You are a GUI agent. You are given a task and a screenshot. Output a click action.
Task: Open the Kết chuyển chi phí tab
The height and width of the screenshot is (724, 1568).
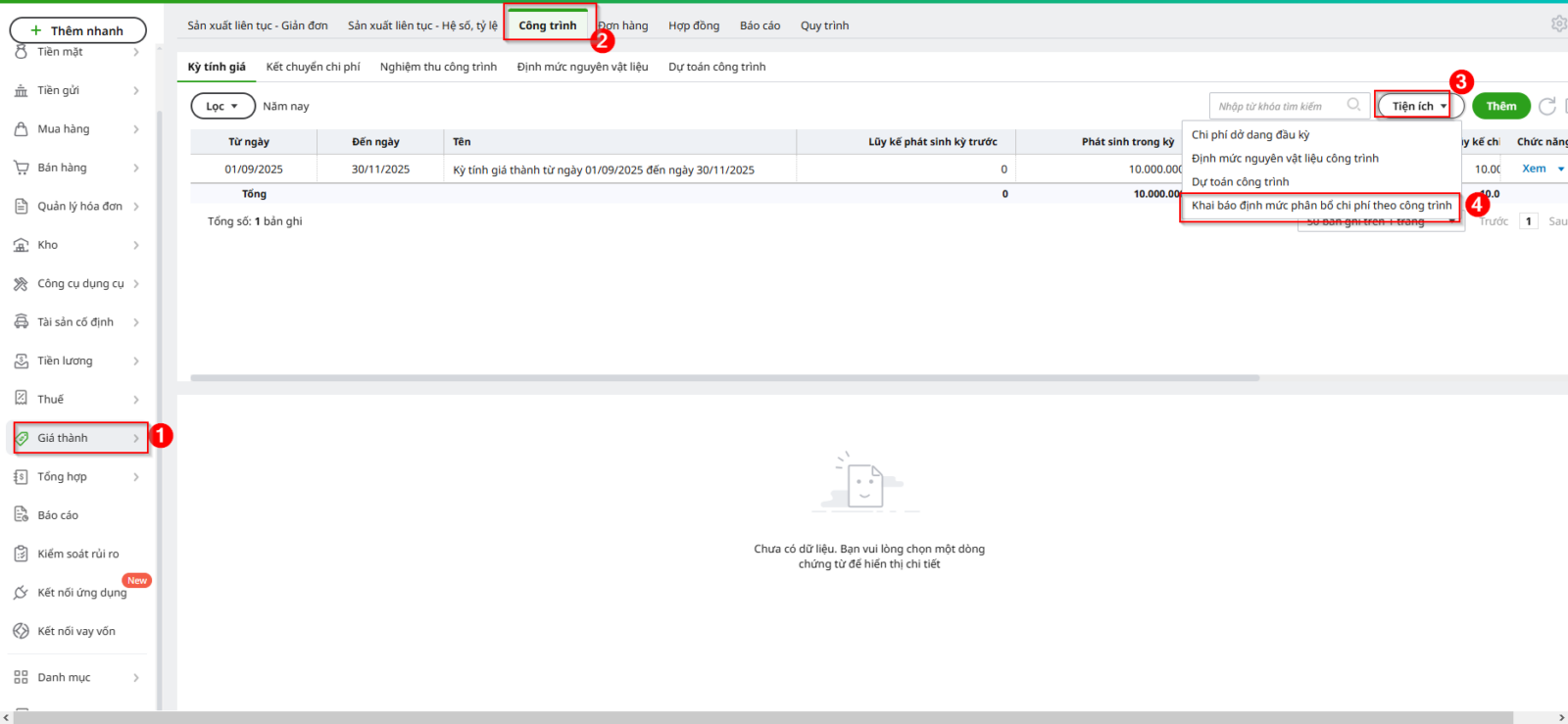point(313,67)
